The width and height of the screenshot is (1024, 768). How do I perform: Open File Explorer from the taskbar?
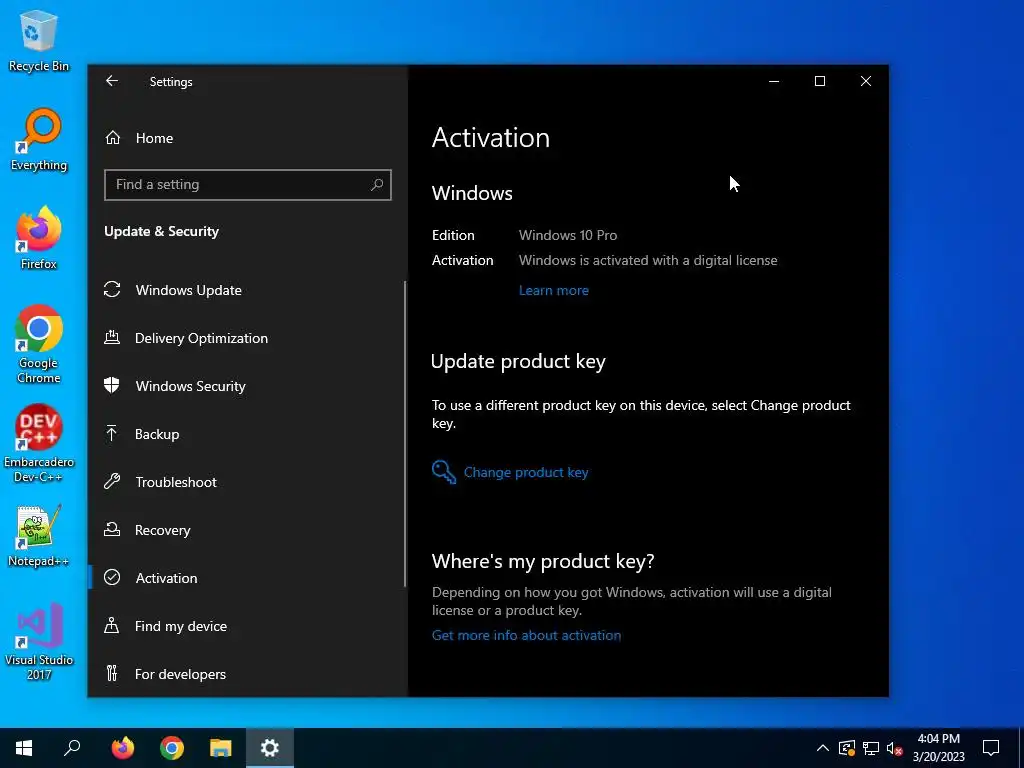tap(221, 748)
